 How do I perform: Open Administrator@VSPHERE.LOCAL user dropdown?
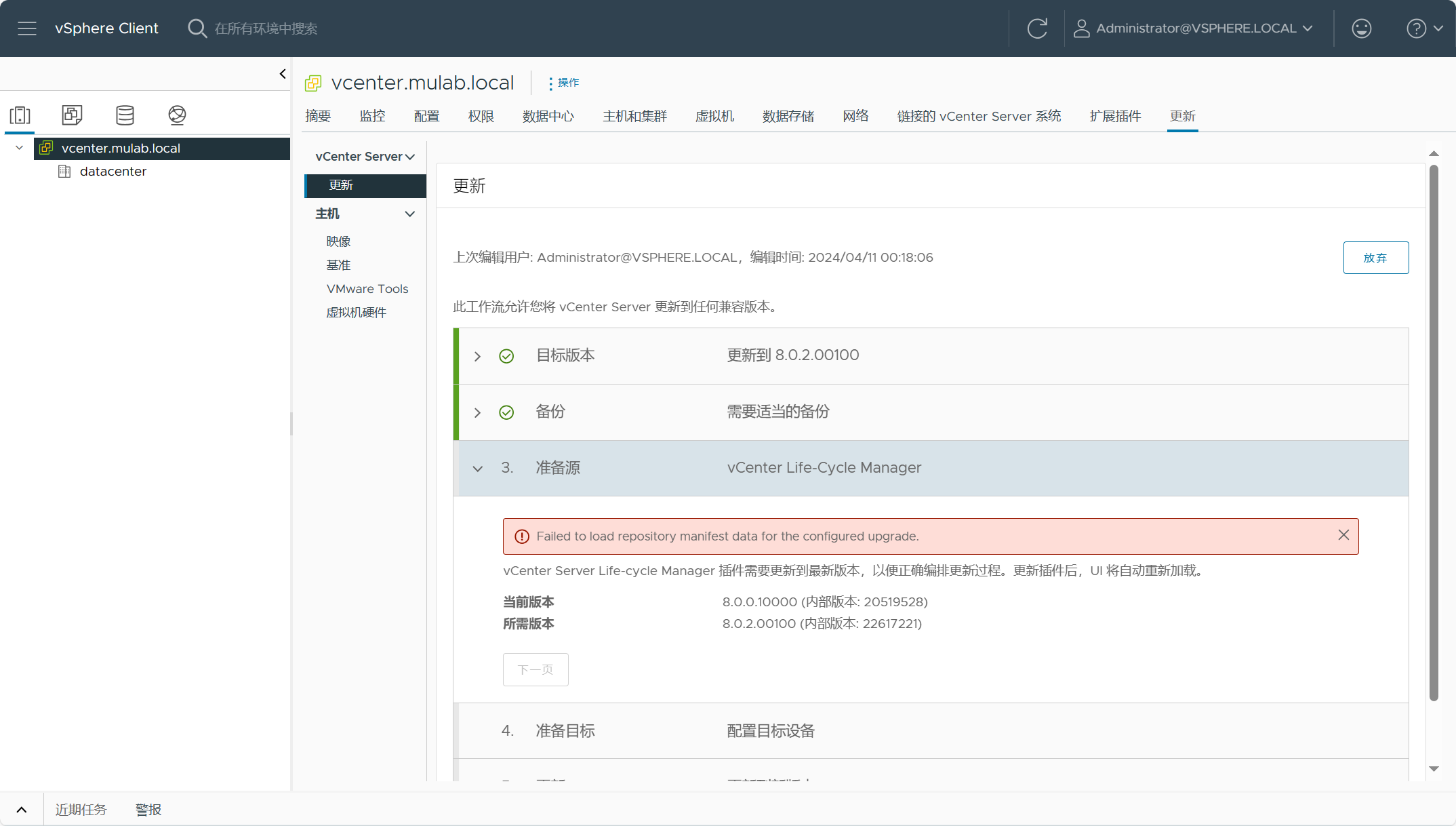click(1194, 28)
